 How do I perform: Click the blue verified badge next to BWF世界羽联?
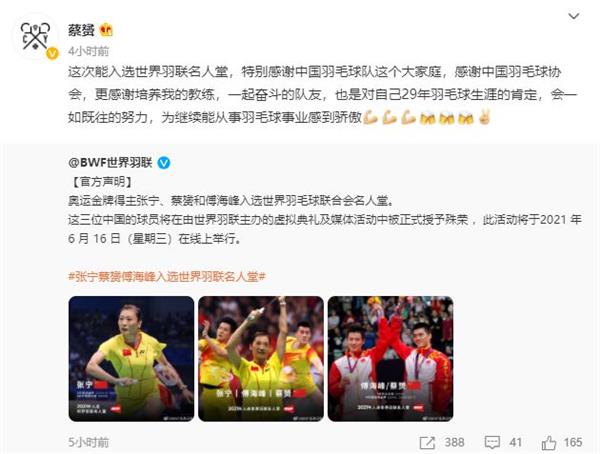click(x=164, y=163)
